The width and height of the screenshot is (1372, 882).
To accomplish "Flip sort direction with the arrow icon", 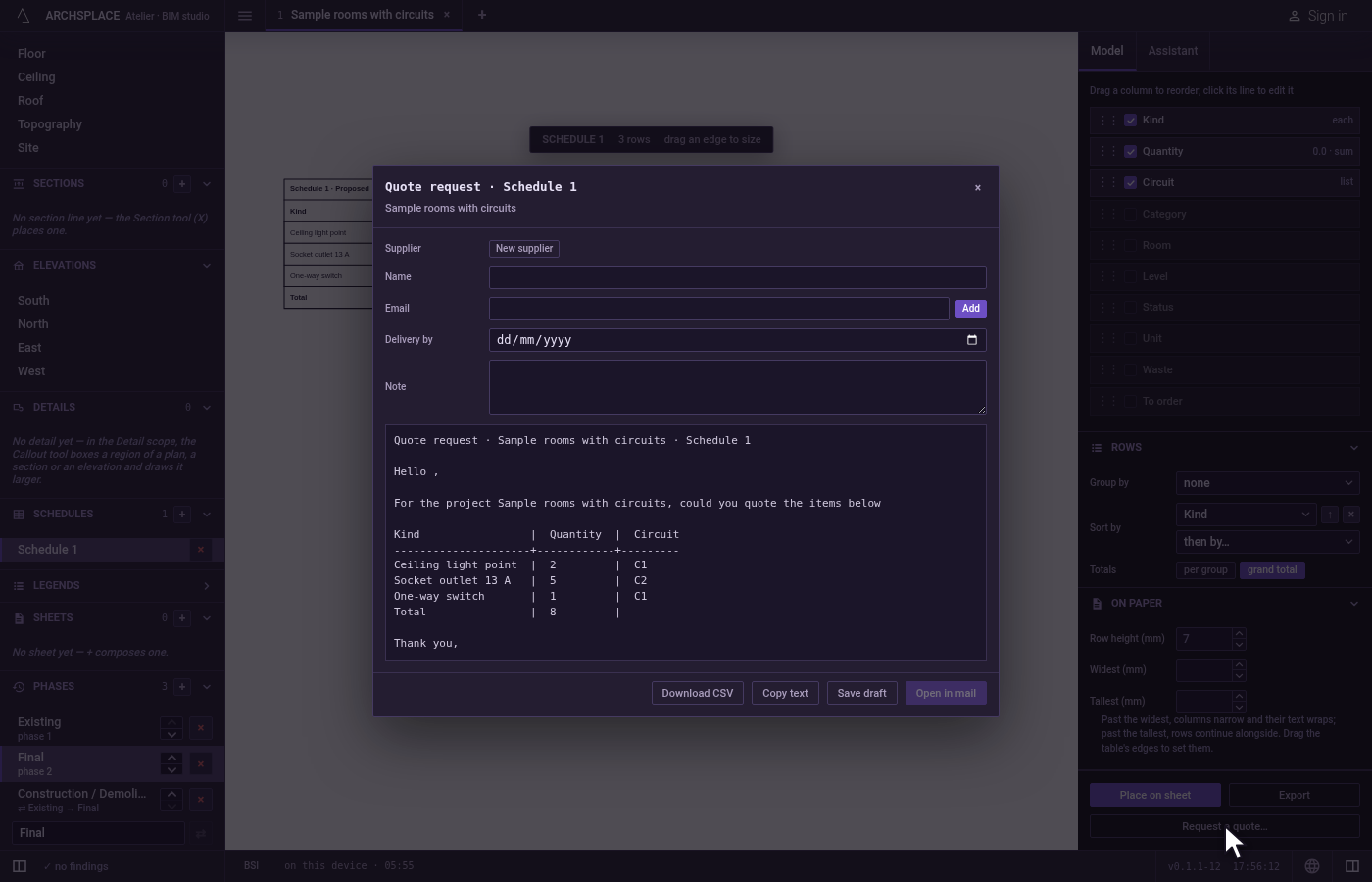I will (1329, 514).
